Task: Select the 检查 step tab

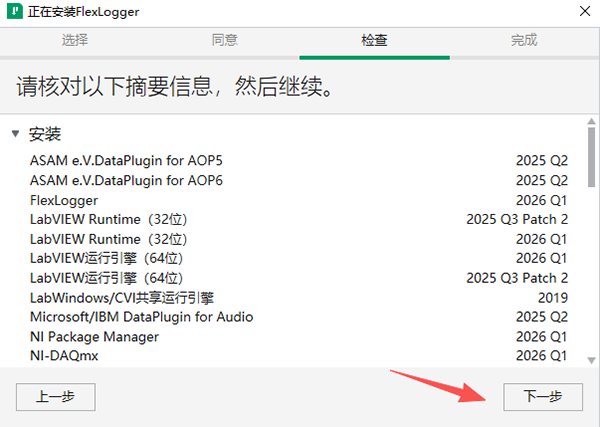Action: tap(374, 40)
